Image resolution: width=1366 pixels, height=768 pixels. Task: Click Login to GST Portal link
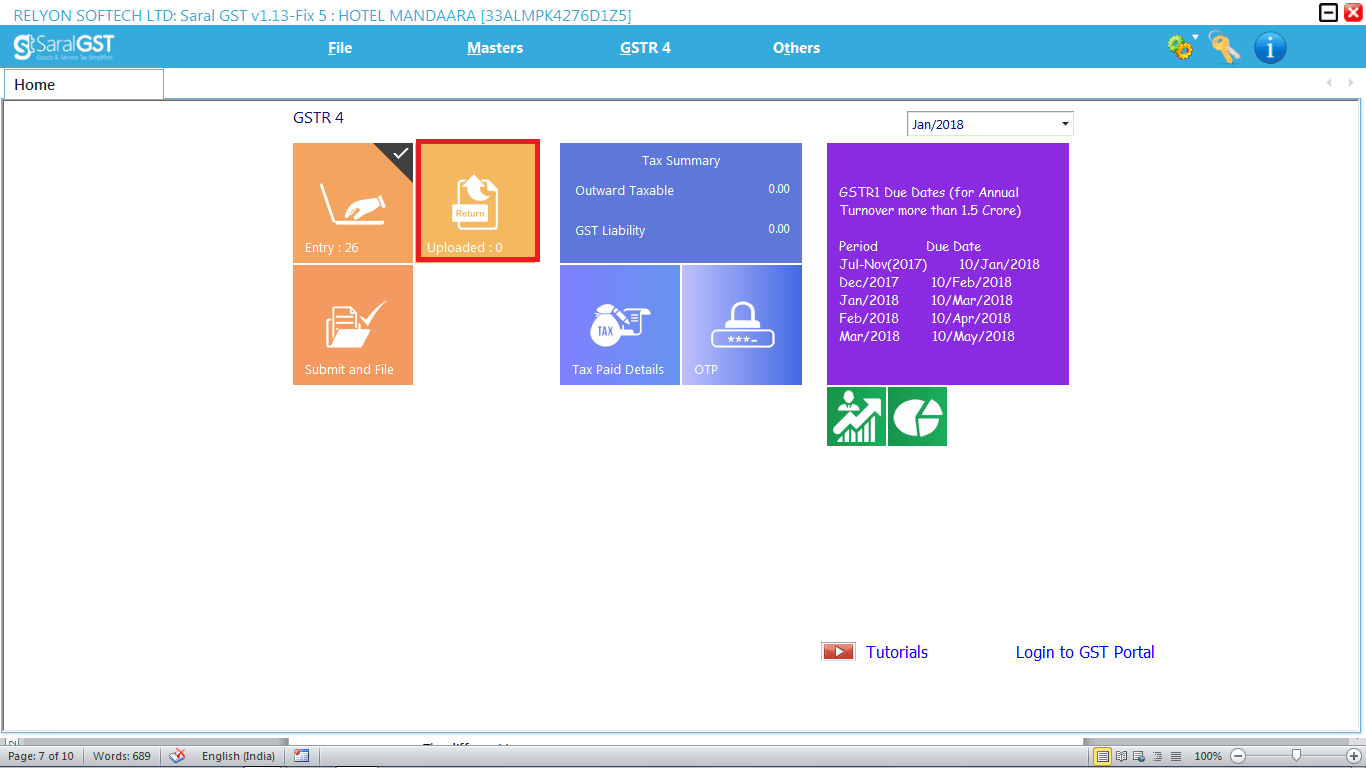click(1085, 652)
